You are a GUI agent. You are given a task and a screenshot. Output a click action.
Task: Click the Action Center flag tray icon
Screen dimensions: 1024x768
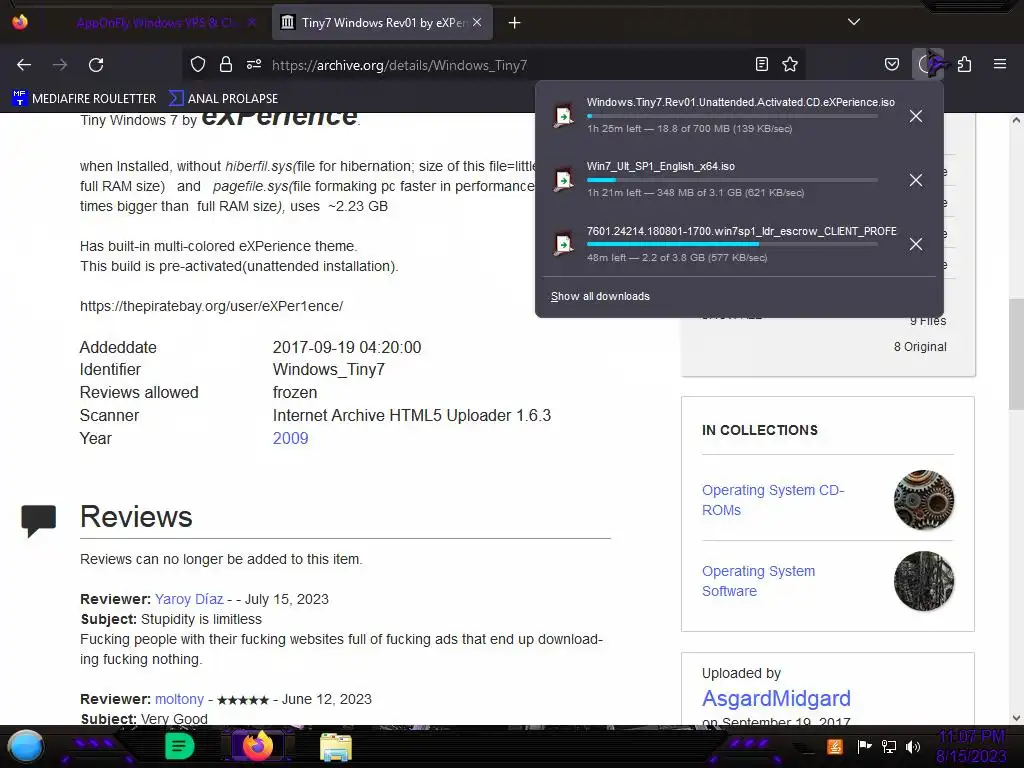tap(864, 746)
